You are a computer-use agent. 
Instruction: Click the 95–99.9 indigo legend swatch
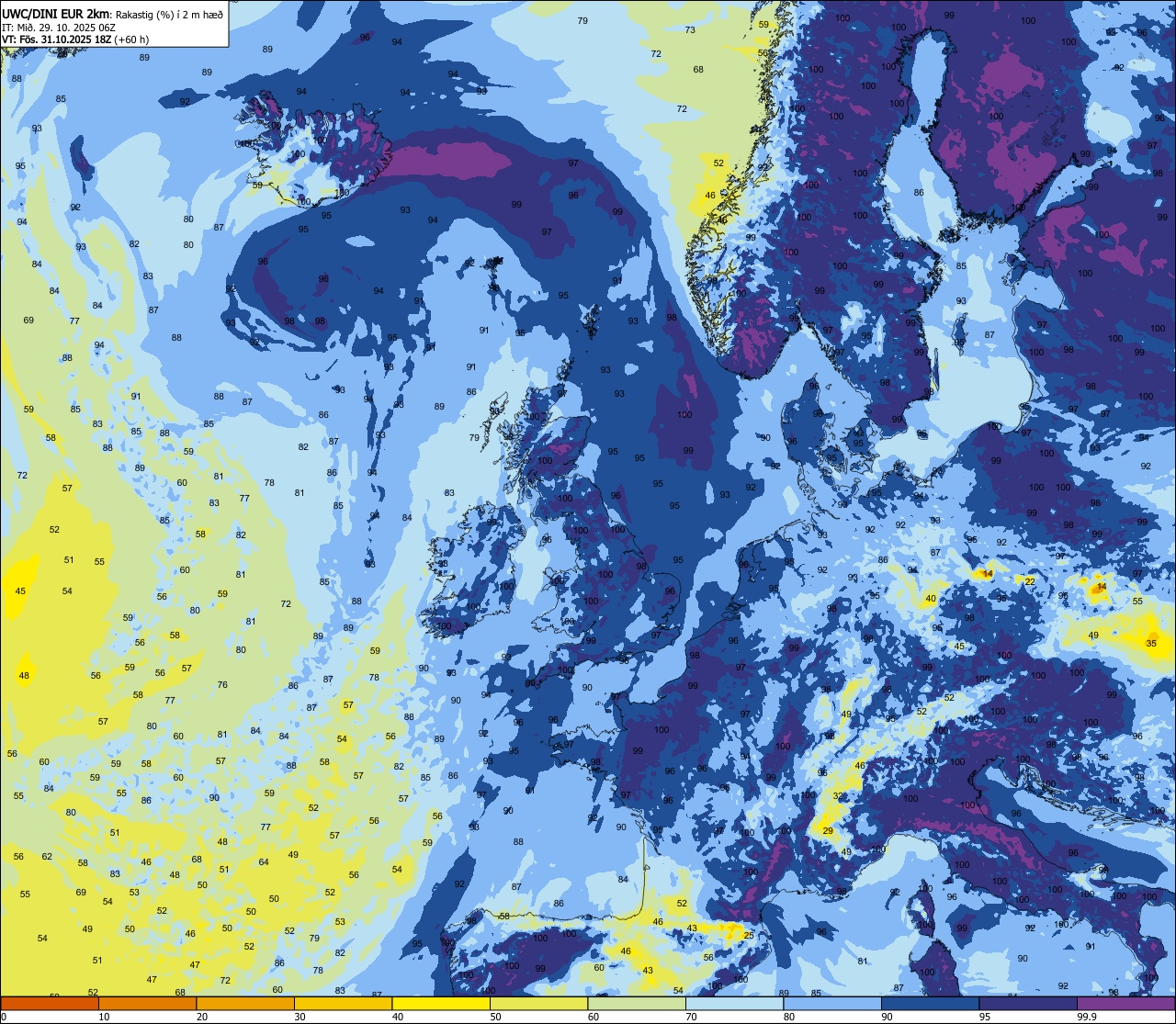coord(1028,1003)
